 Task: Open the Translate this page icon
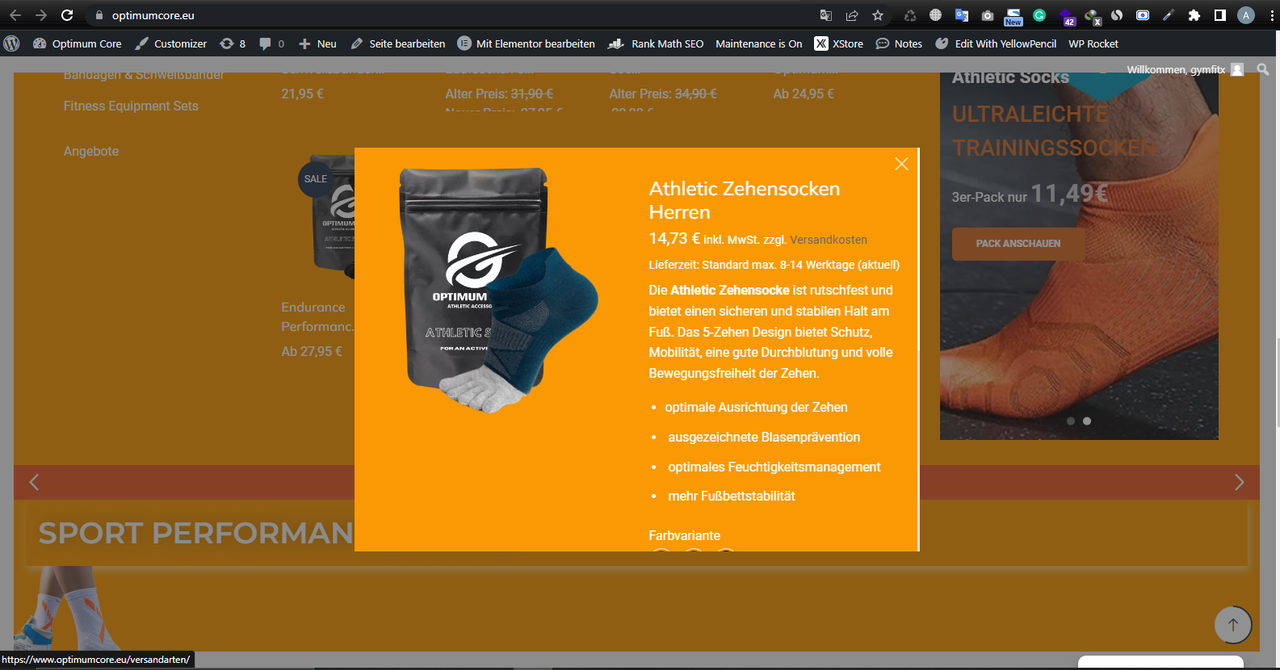tap(826, 15)
